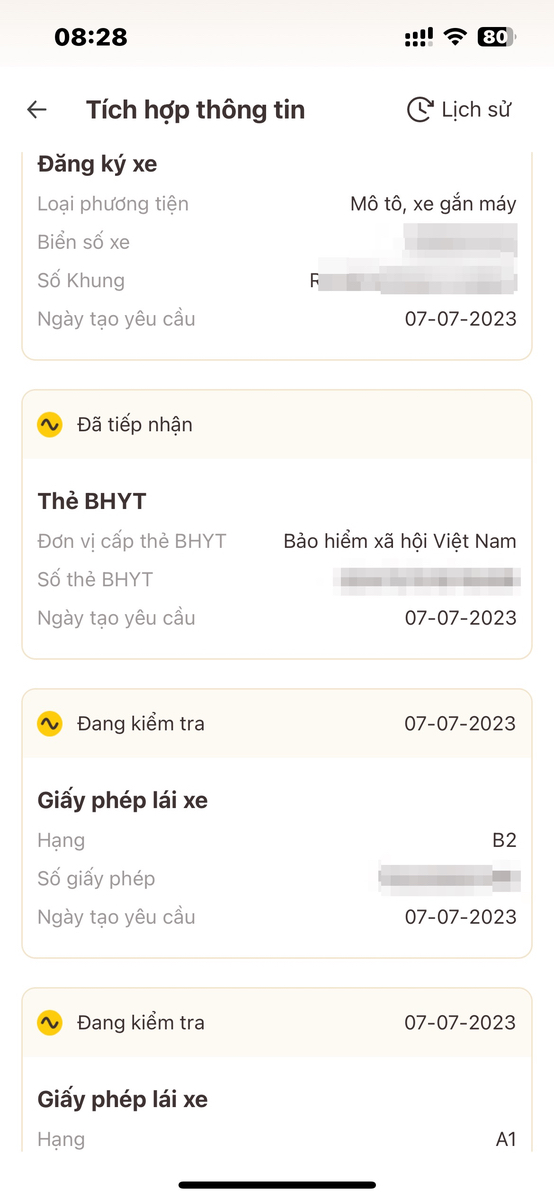Image resolution: width=554 pixels, height=1200 pixels.
Task: Tap the yellow status icon beside Đã tiếp nhận
Action: coord(50,425)
